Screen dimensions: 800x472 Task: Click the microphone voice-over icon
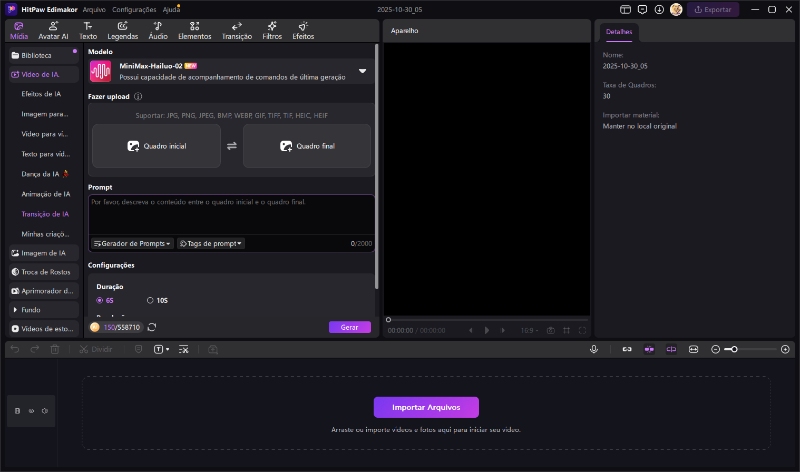pyautogui.click(x=594, y=350)
